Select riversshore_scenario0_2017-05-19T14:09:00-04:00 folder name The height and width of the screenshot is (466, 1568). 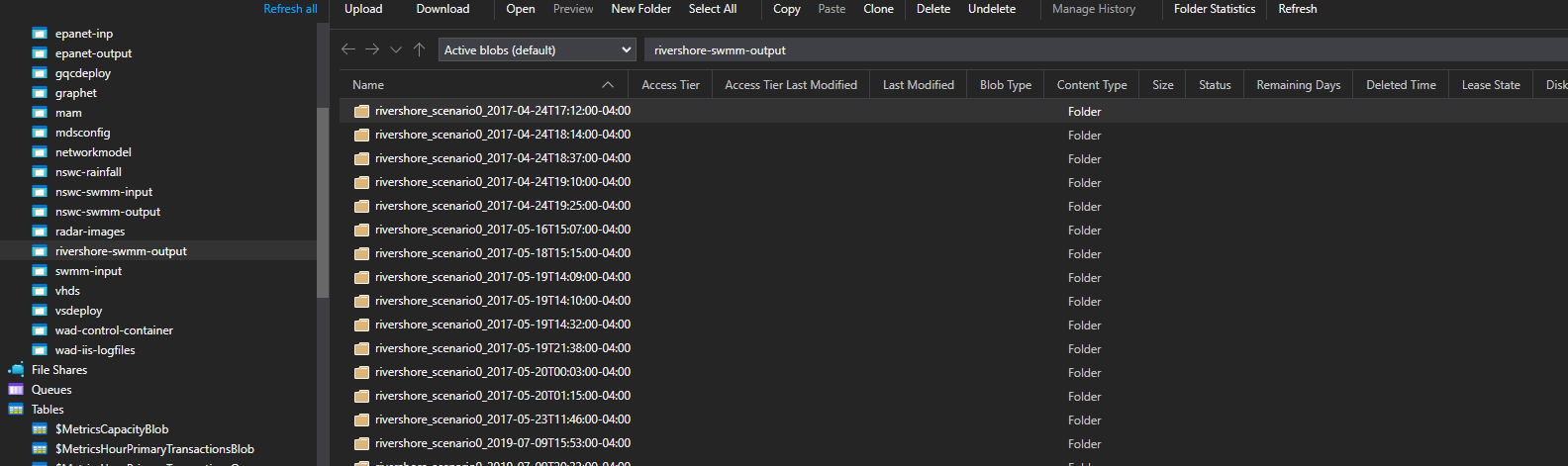503,277
